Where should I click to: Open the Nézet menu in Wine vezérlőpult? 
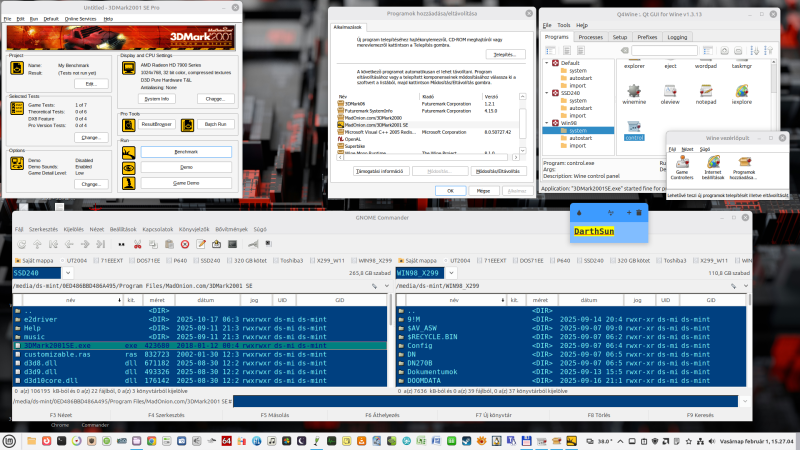tap(687, 149)
